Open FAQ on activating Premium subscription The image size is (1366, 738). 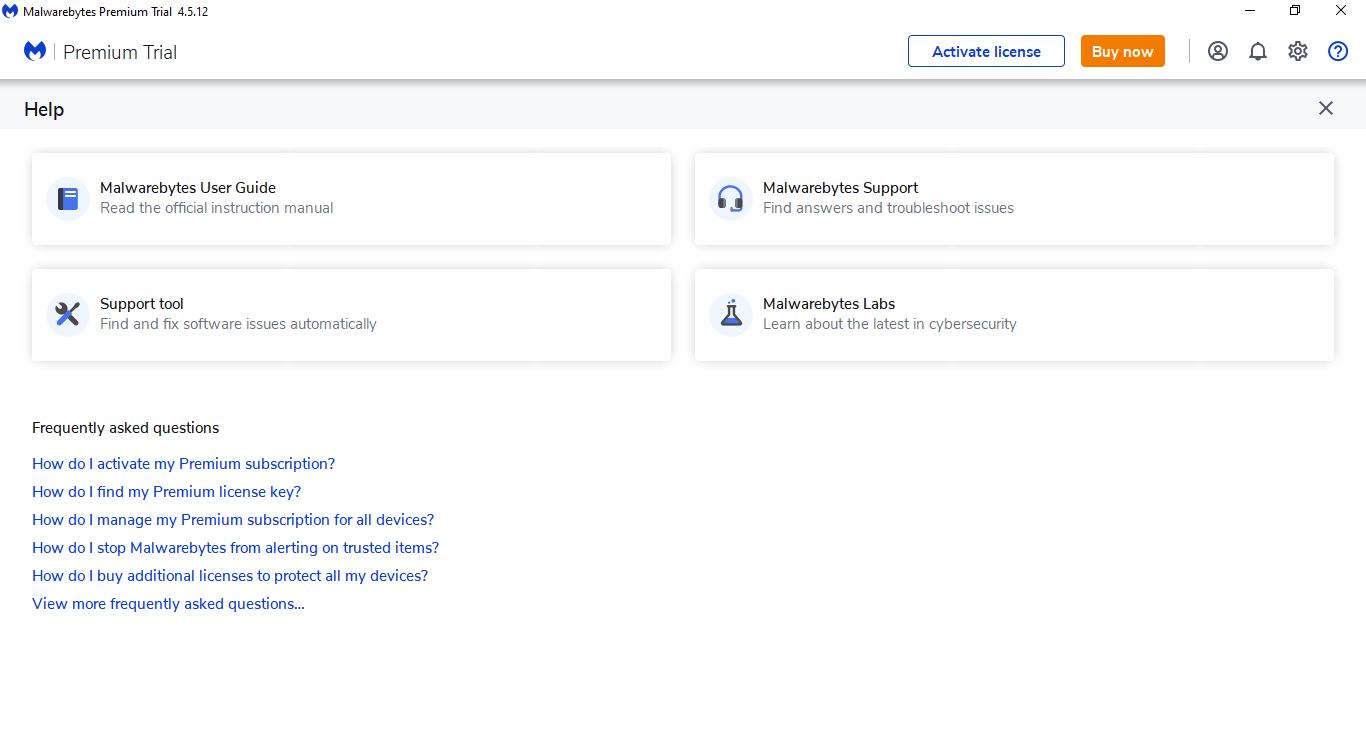click(x=184, y=464)
